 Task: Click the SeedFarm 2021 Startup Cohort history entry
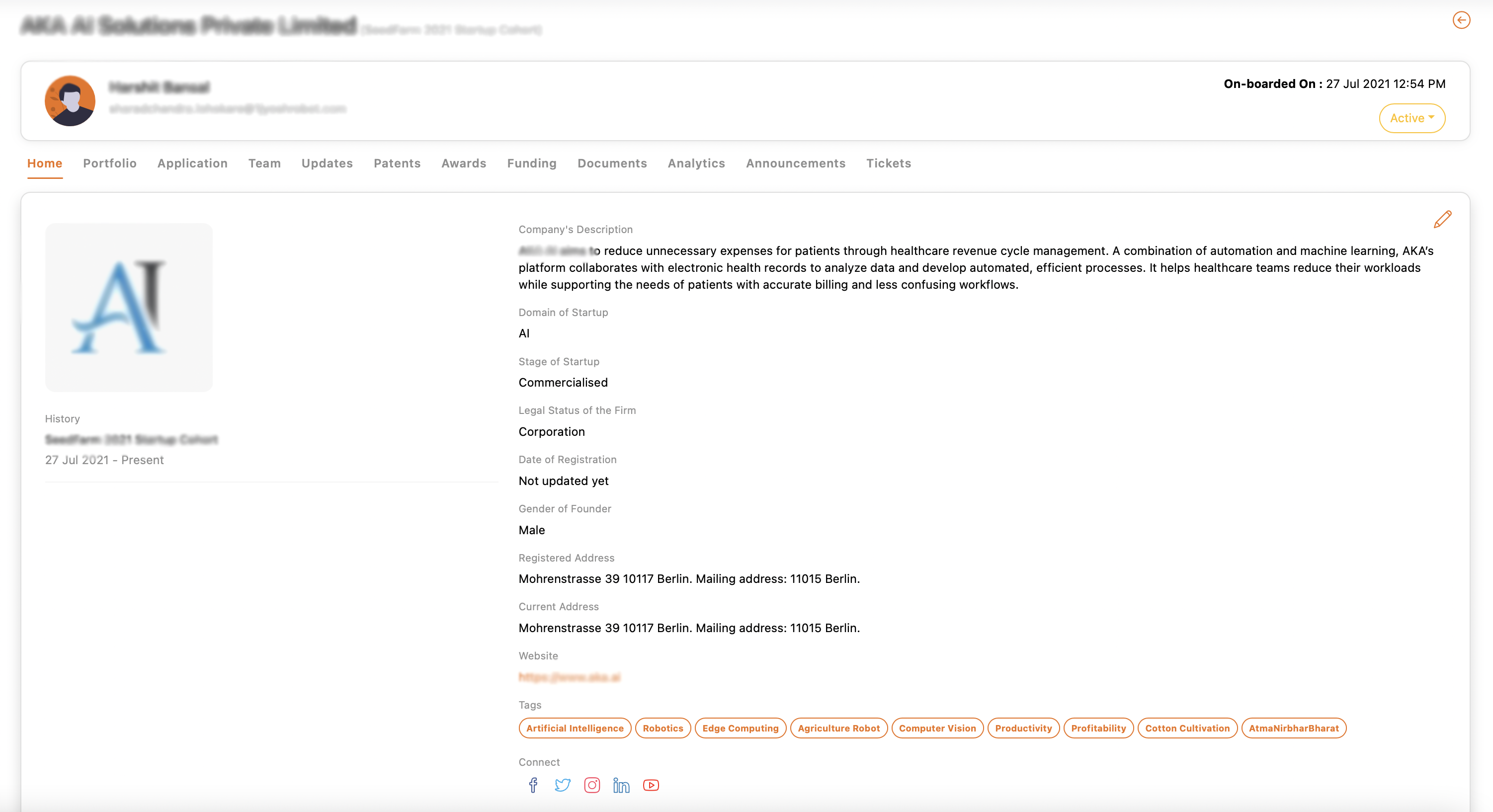[132, 439]
